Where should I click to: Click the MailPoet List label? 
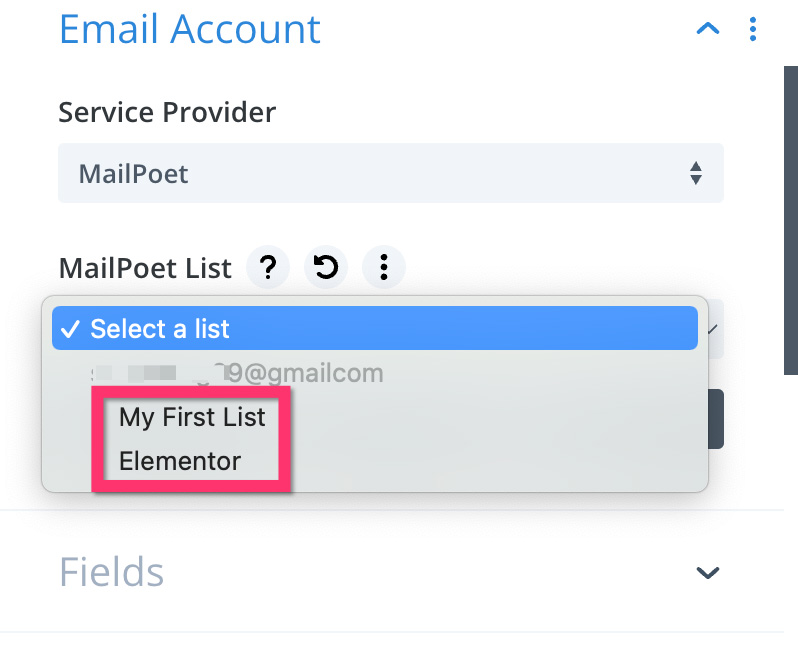tap(145, 268)
